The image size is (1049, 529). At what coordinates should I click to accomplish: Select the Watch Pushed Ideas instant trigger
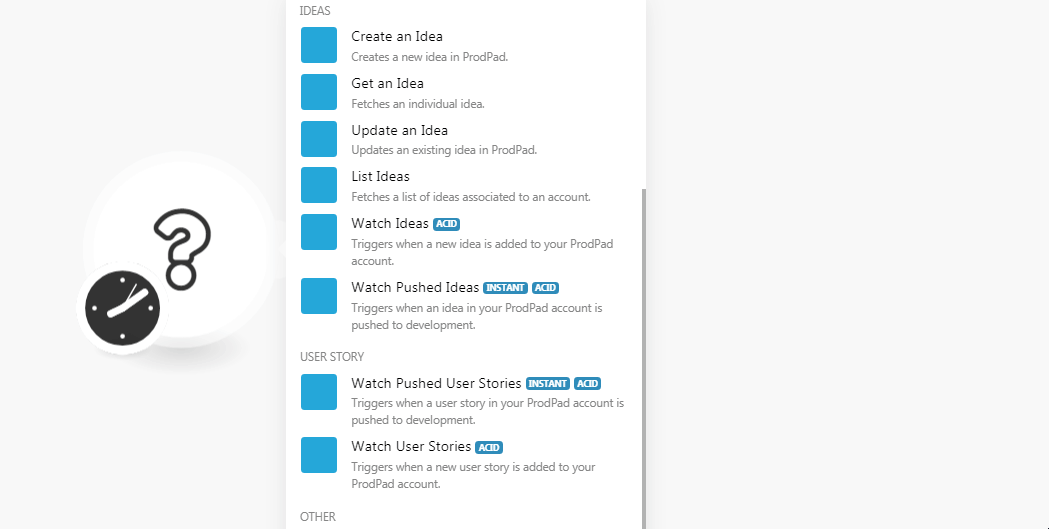[415, 288]
